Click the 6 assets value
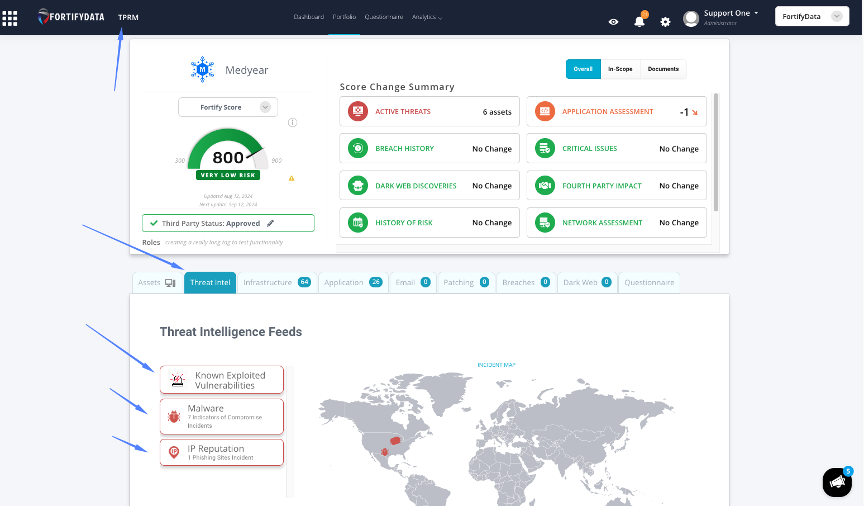864x506 pixels. (497, 112)
